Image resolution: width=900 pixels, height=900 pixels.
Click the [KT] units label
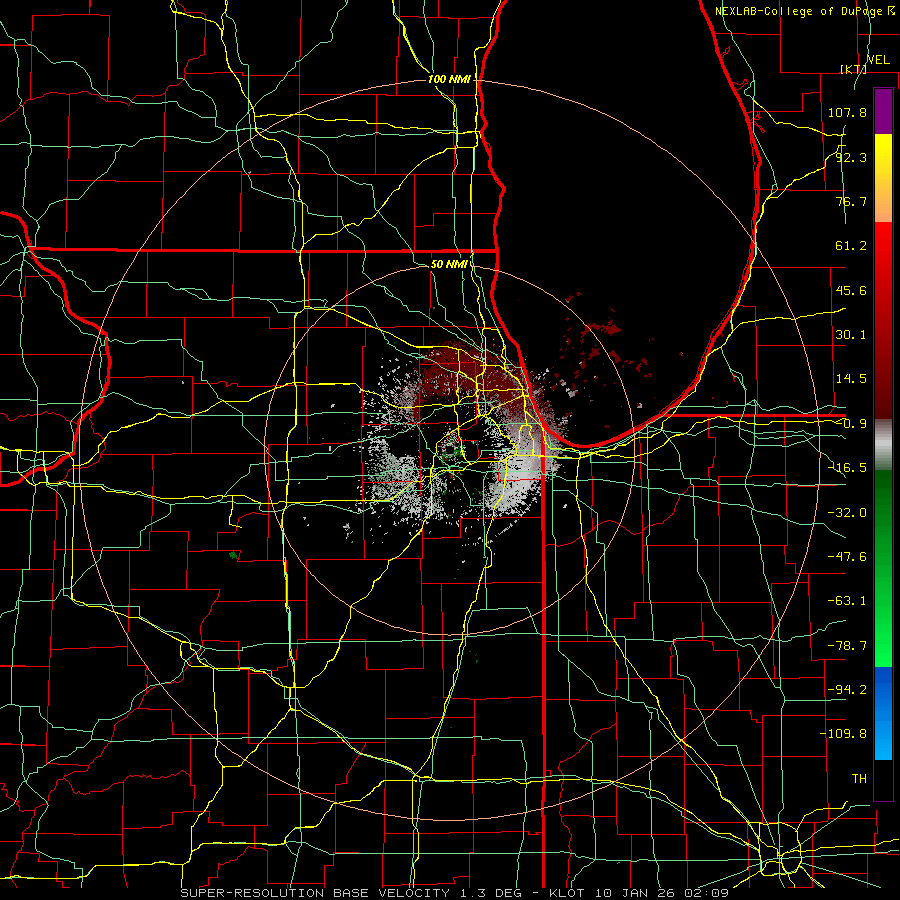(854, 69)
